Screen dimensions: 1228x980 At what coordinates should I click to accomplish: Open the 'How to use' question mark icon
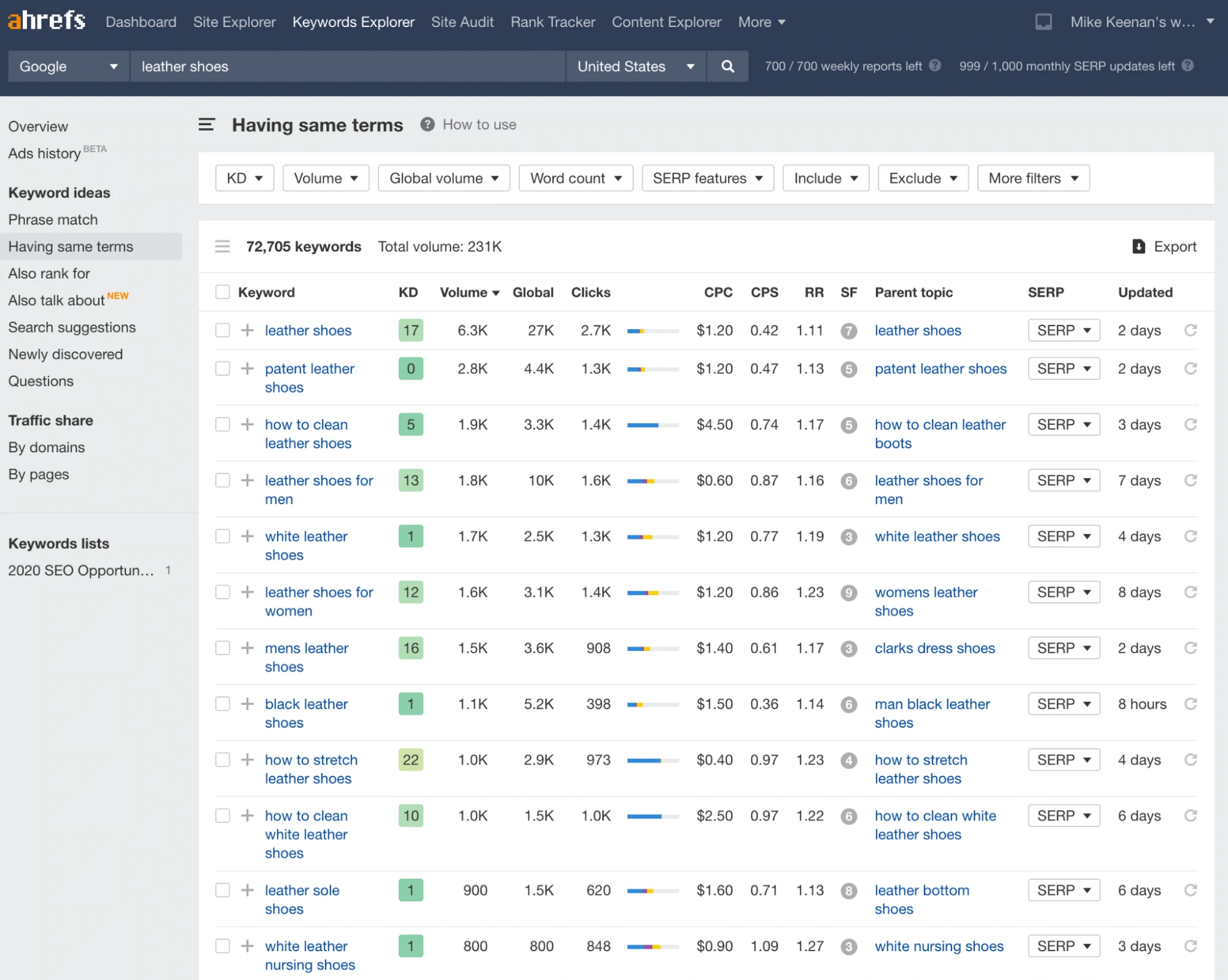[x=428, y=125]
